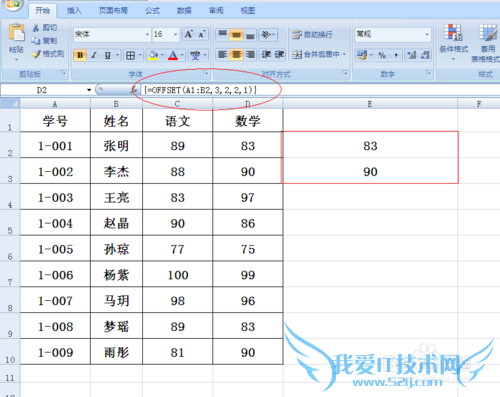Open Format as Table (套用表格格式)
This screenshot has height=397, width=500.
[486, 43]
